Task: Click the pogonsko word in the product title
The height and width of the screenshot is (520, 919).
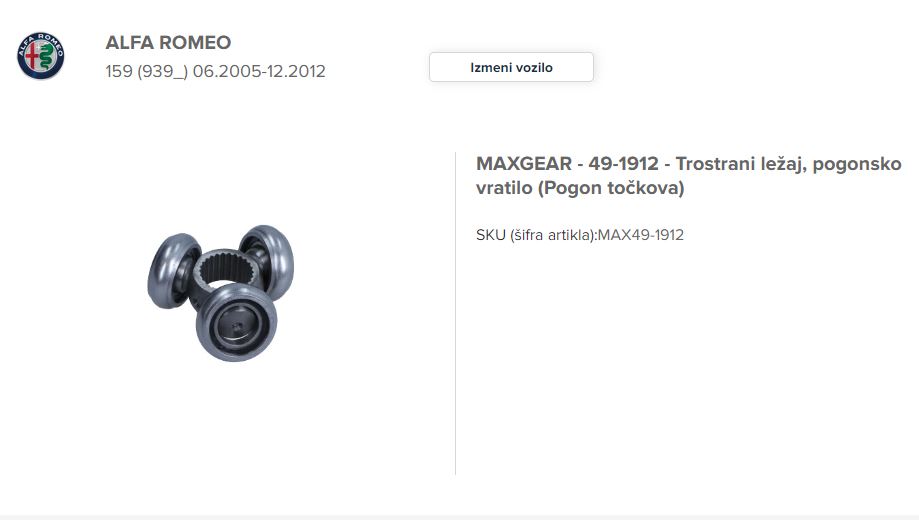Action: pyautogui.click(x=857, y=164)
